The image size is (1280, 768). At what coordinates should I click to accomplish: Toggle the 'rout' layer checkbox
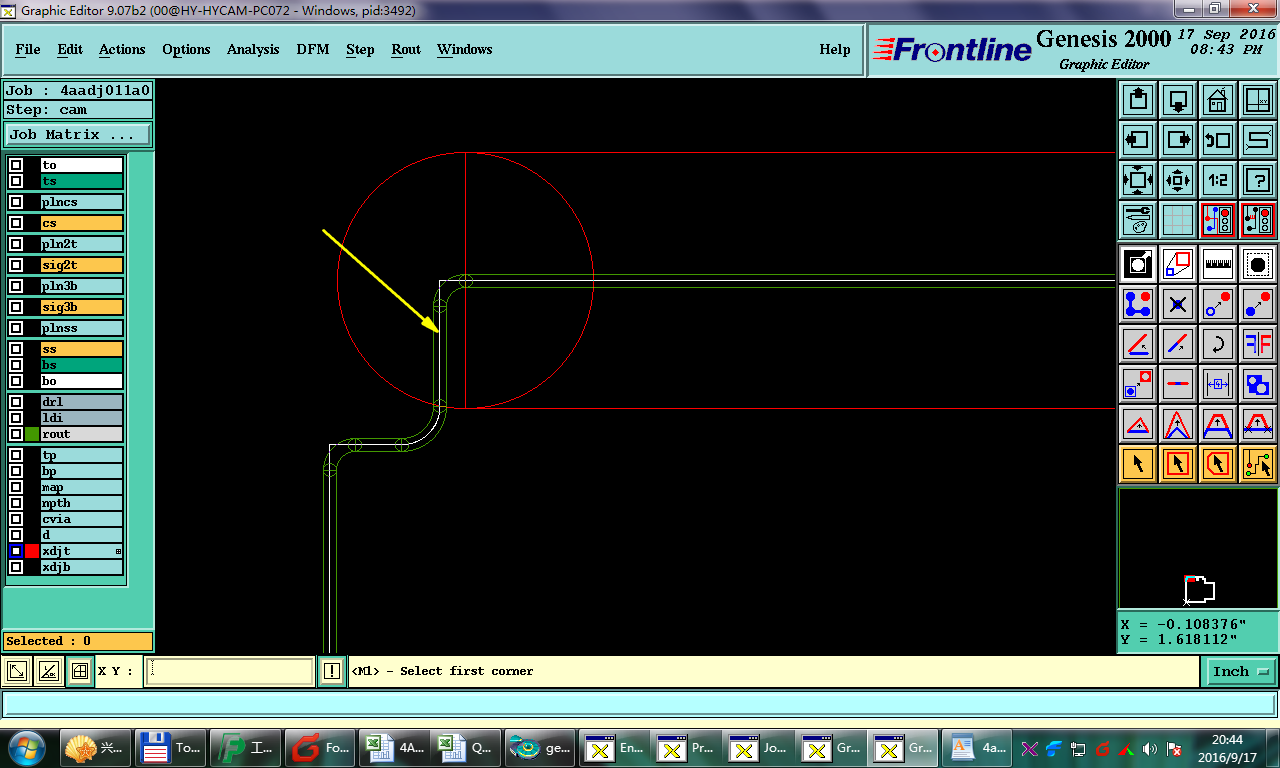pyautogui.click(x=16, y=434)
